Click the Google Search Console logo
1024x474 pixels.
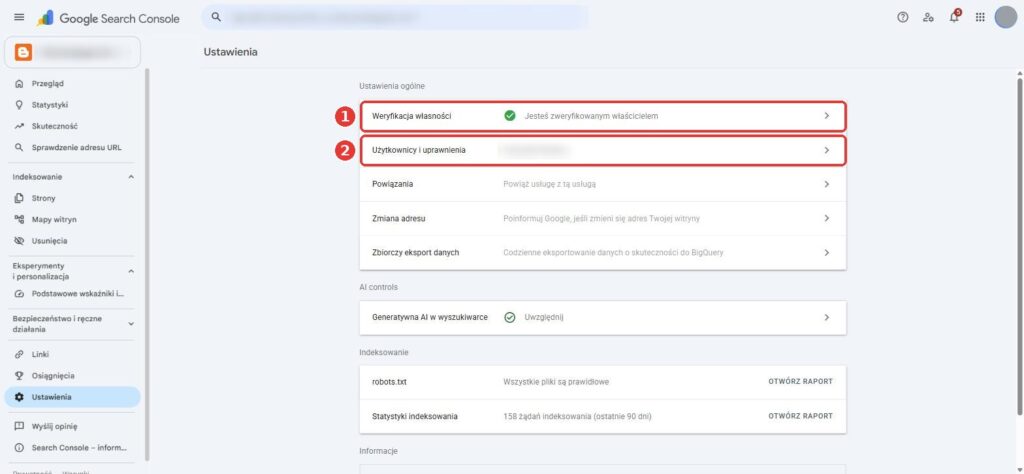108,18
